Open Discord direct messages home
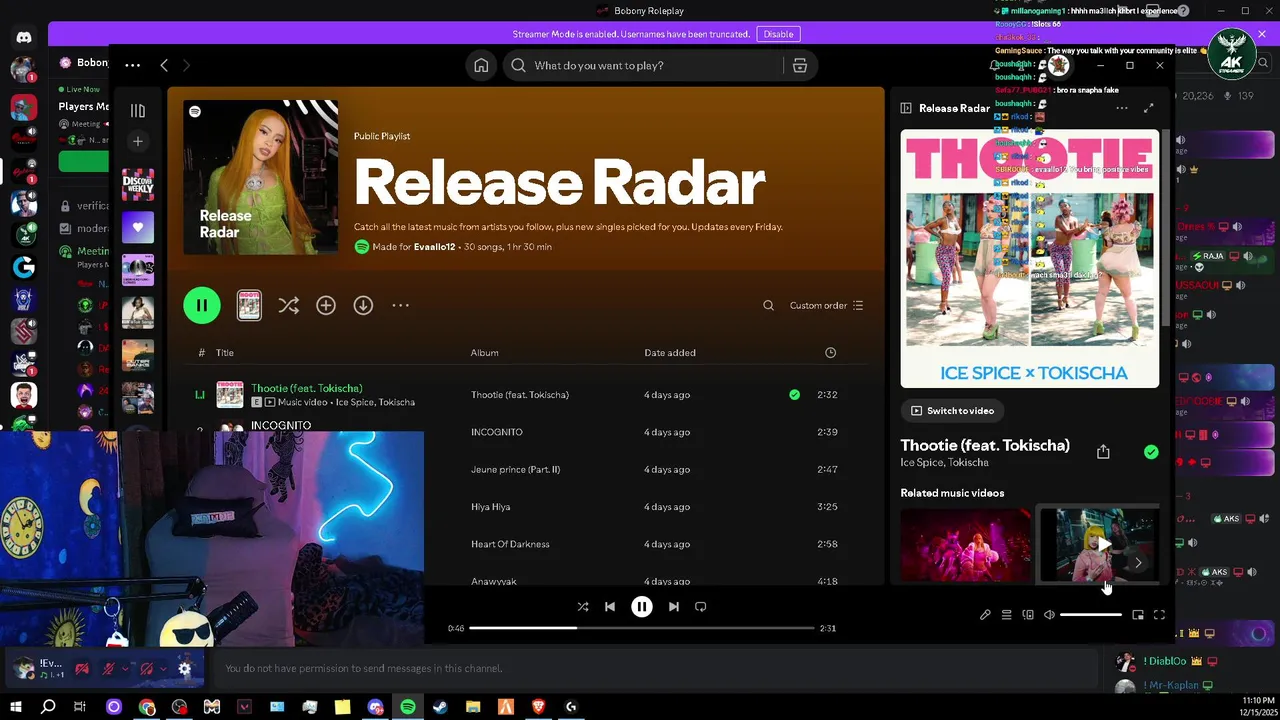1280x720 pixels. tap(24, 37)
